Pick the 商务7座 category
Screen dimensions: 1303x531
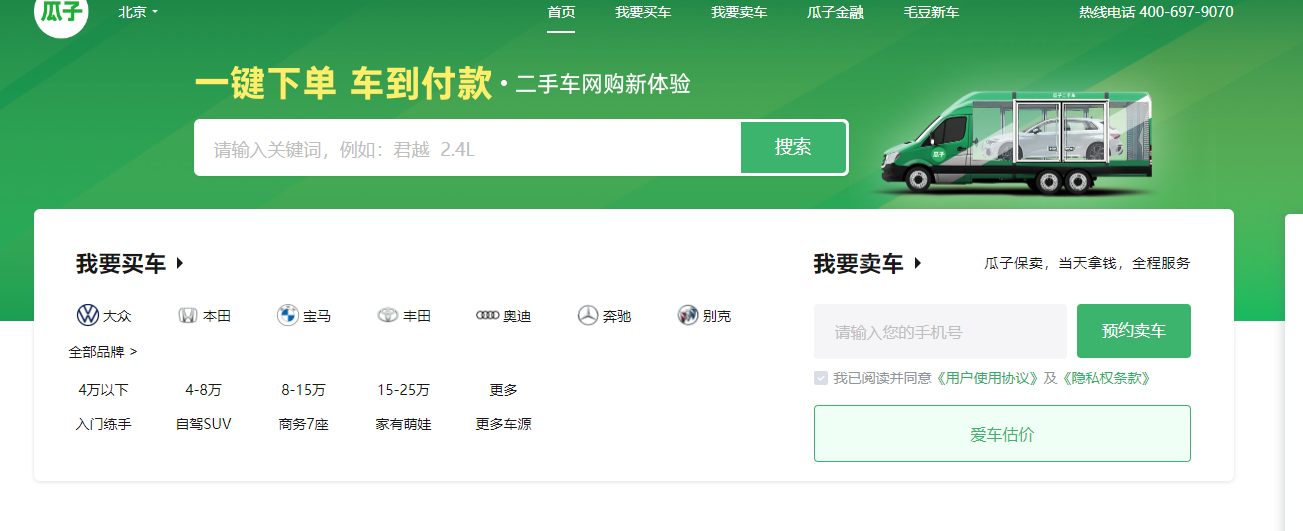tap(303, 424)
